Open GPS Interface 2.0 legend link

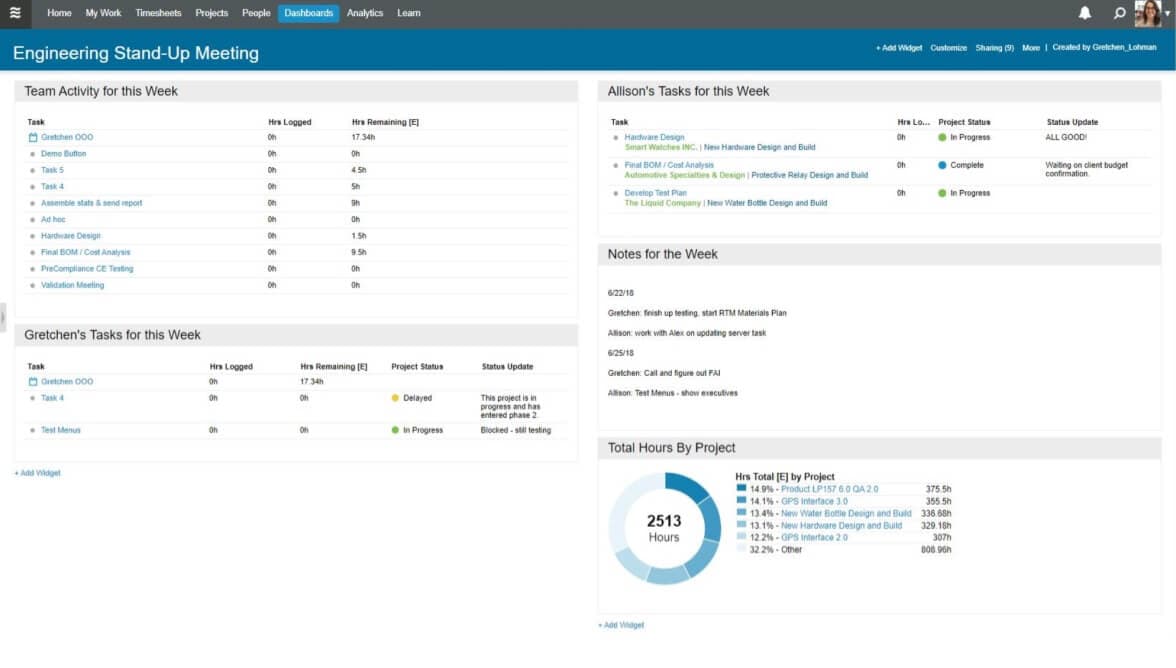tap(814, 538)
